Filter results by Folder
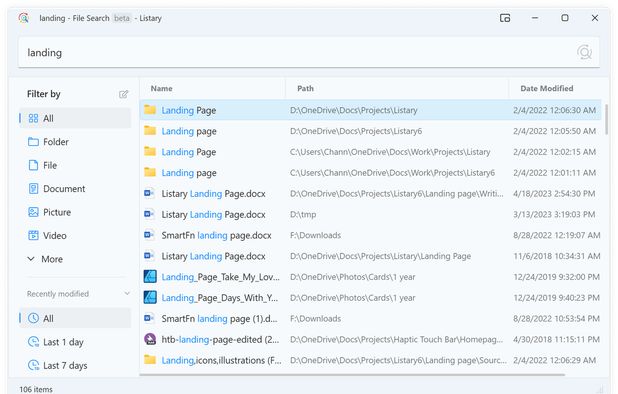Image resolution: width=618 pixels, height=394 pixels. (75, 142)
